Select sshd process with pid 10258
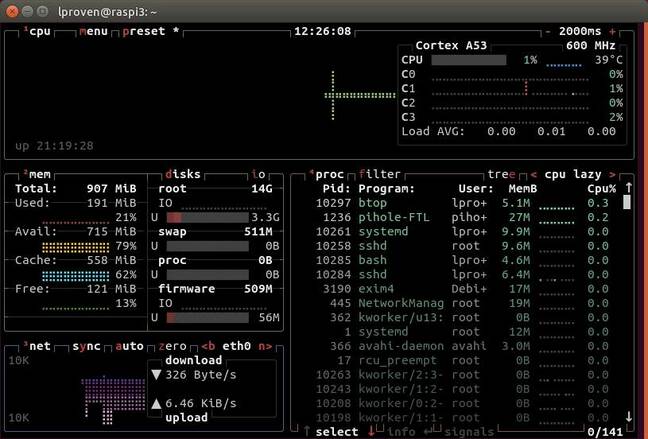The width and height of the screenshot is (648, 439). pyautogui.click(x=462, y=246)
